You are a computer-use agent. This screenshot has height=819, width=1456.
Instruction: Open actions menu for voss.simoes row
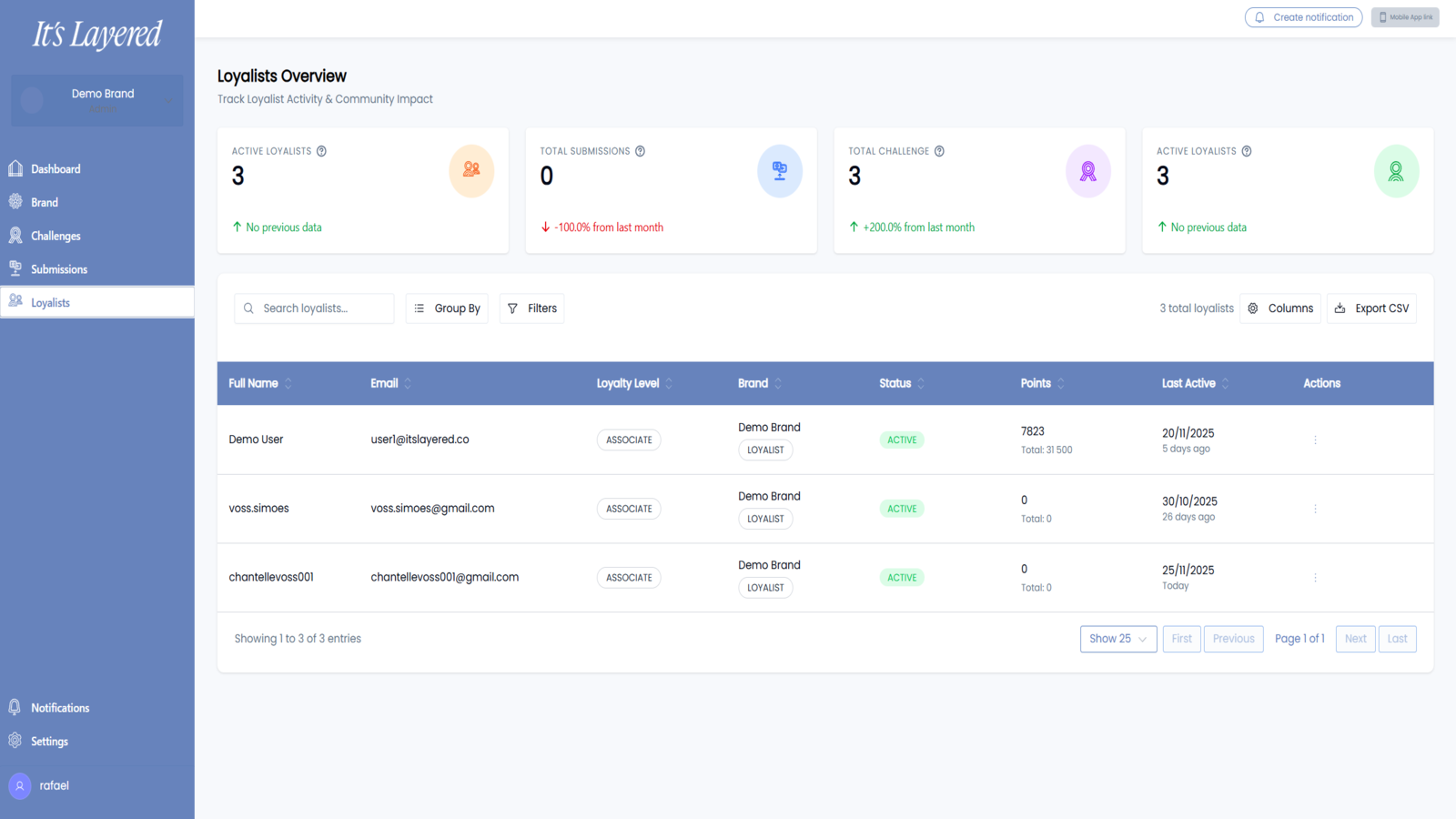point(1315,509)
